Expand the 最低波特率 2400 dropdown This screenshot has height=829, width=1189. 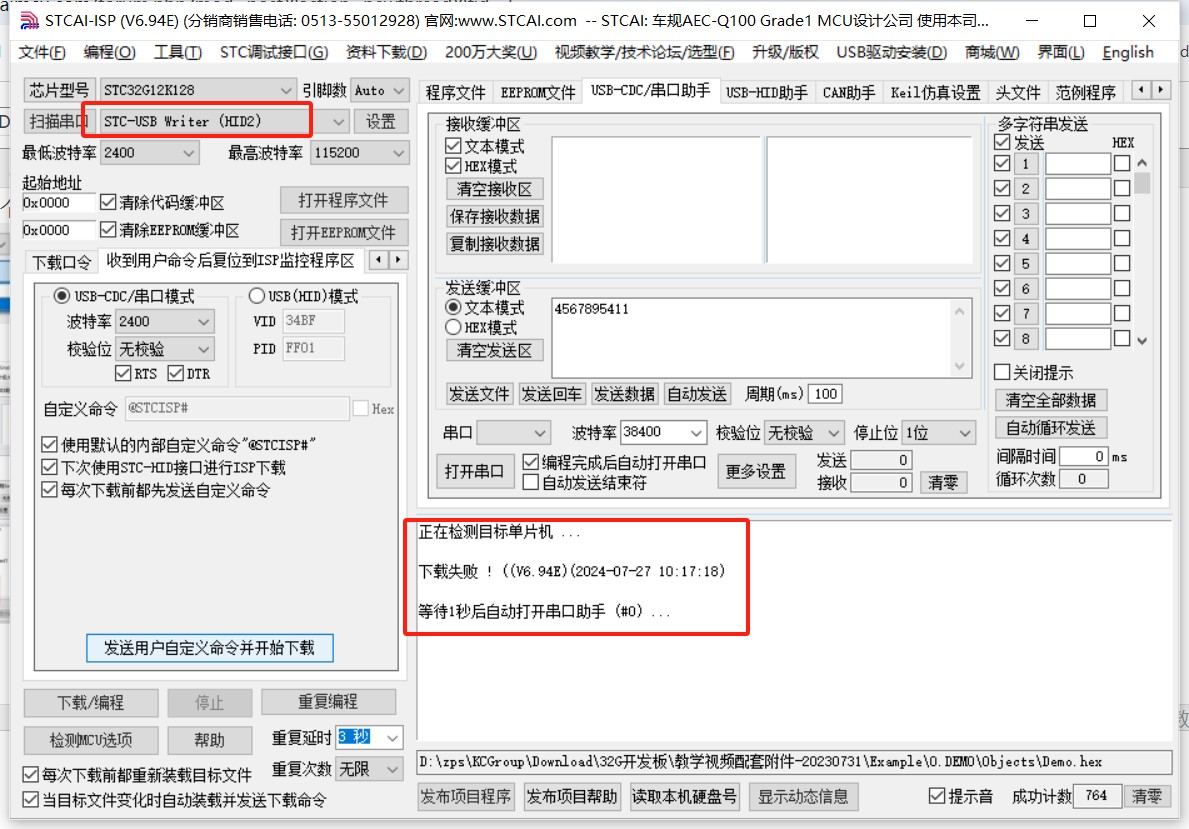click(x=188, y=153)
